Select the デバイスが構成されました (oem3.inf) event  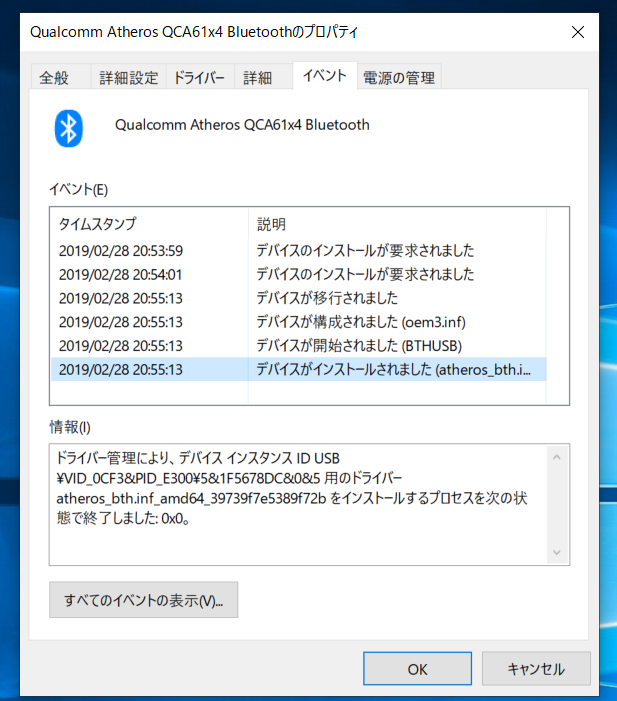click(299, 322)
